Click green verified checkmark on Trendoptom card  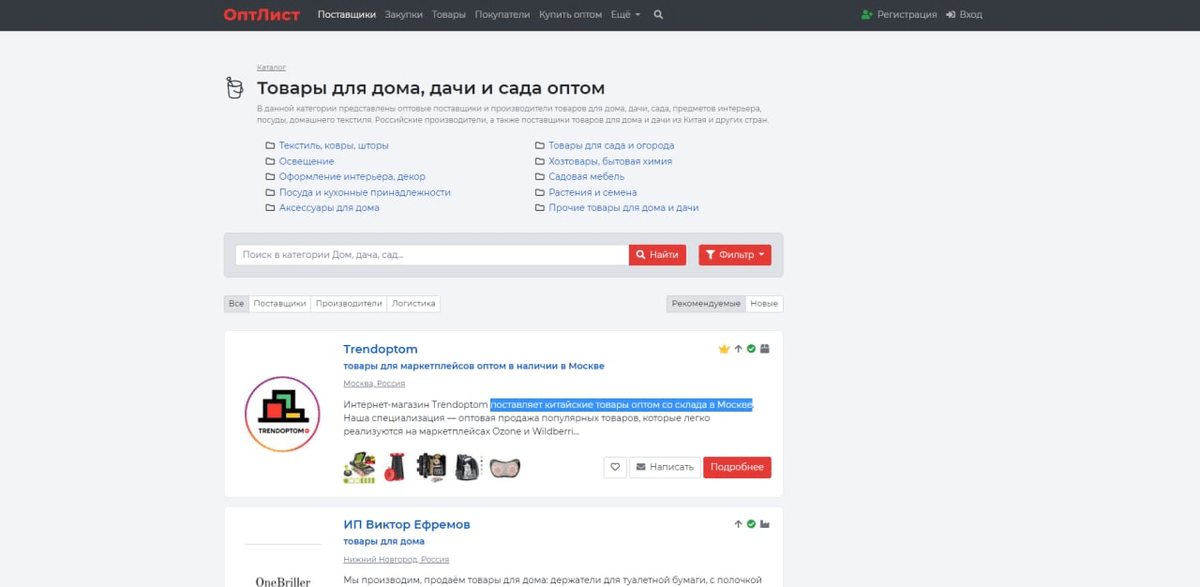[751, 349]
